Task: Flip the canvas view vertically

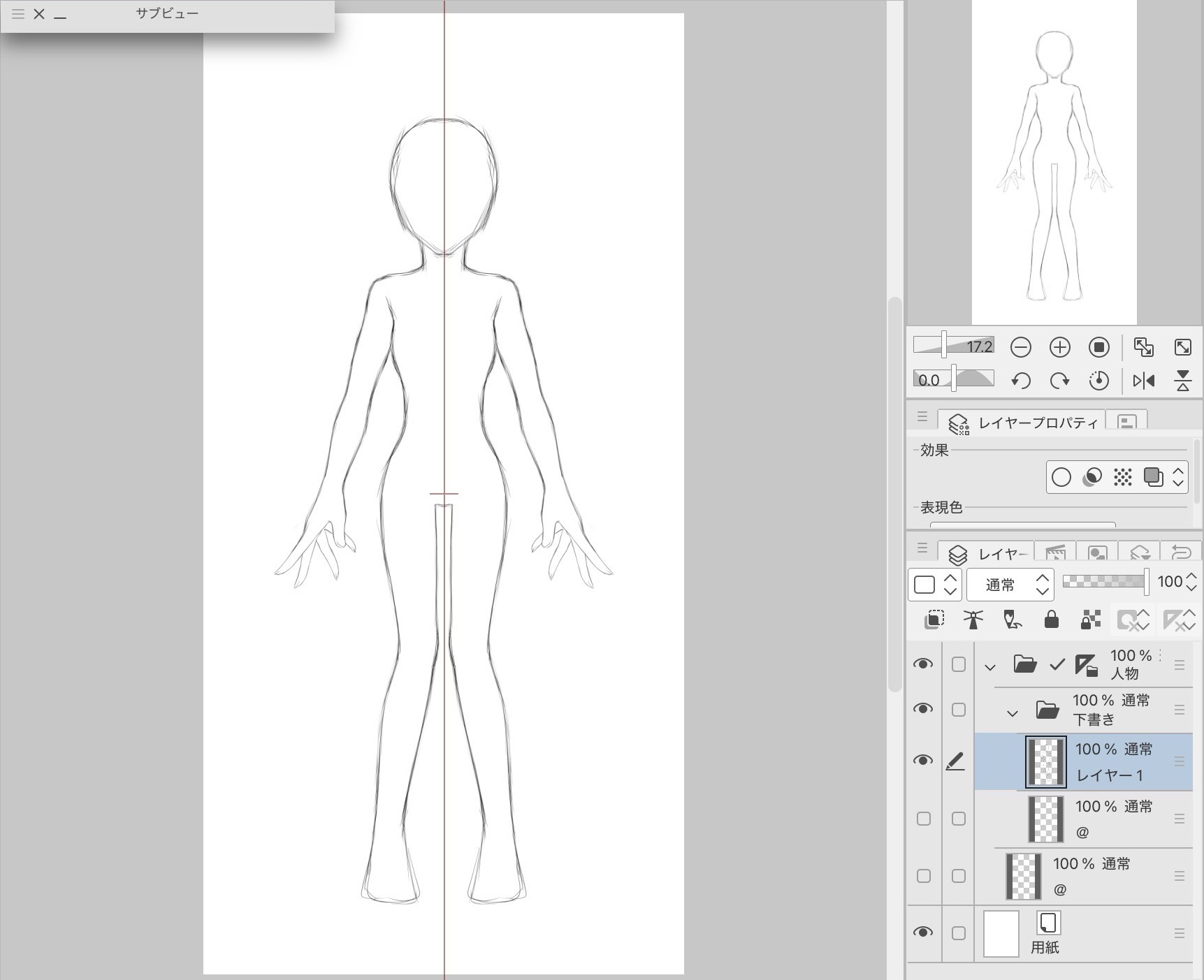Action: (1182, 381)
